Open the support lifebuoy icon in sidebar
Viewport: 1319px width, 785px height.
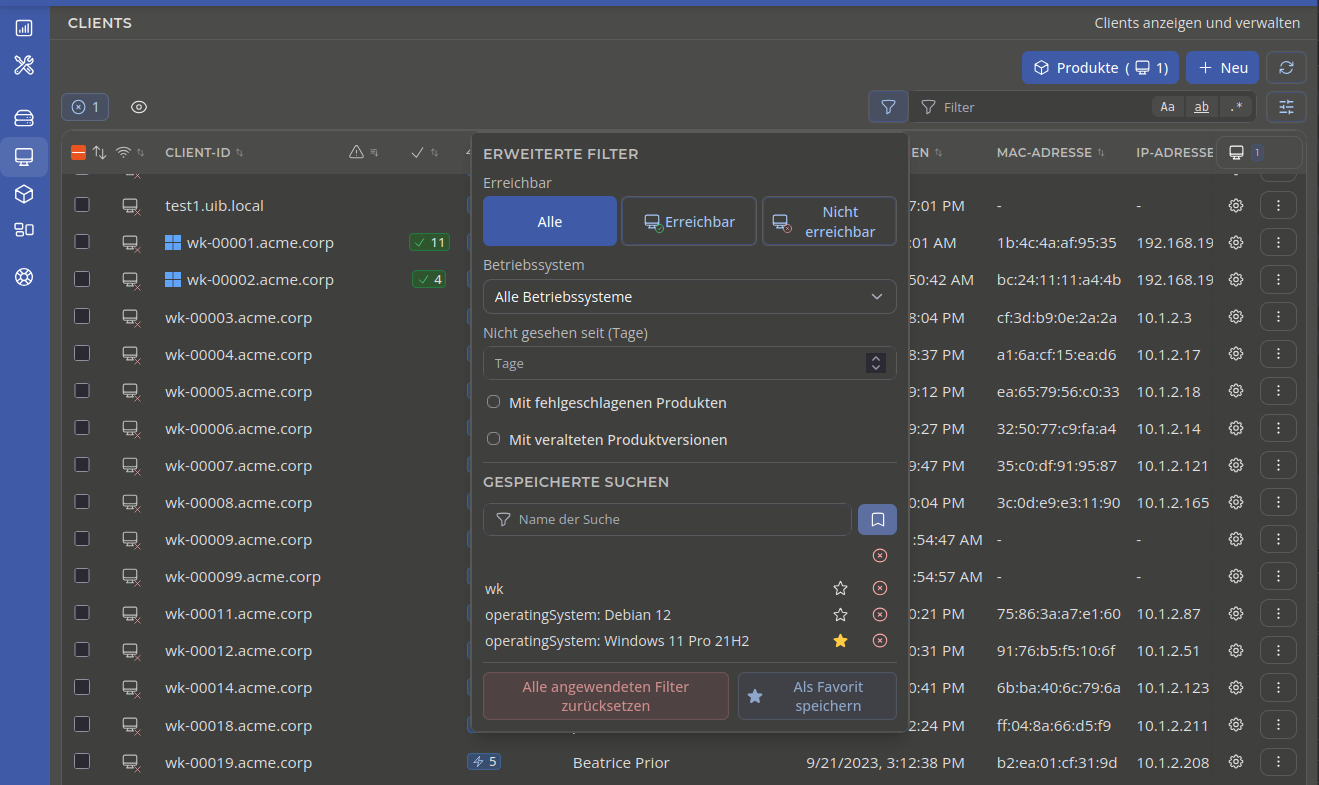[24, 277]
